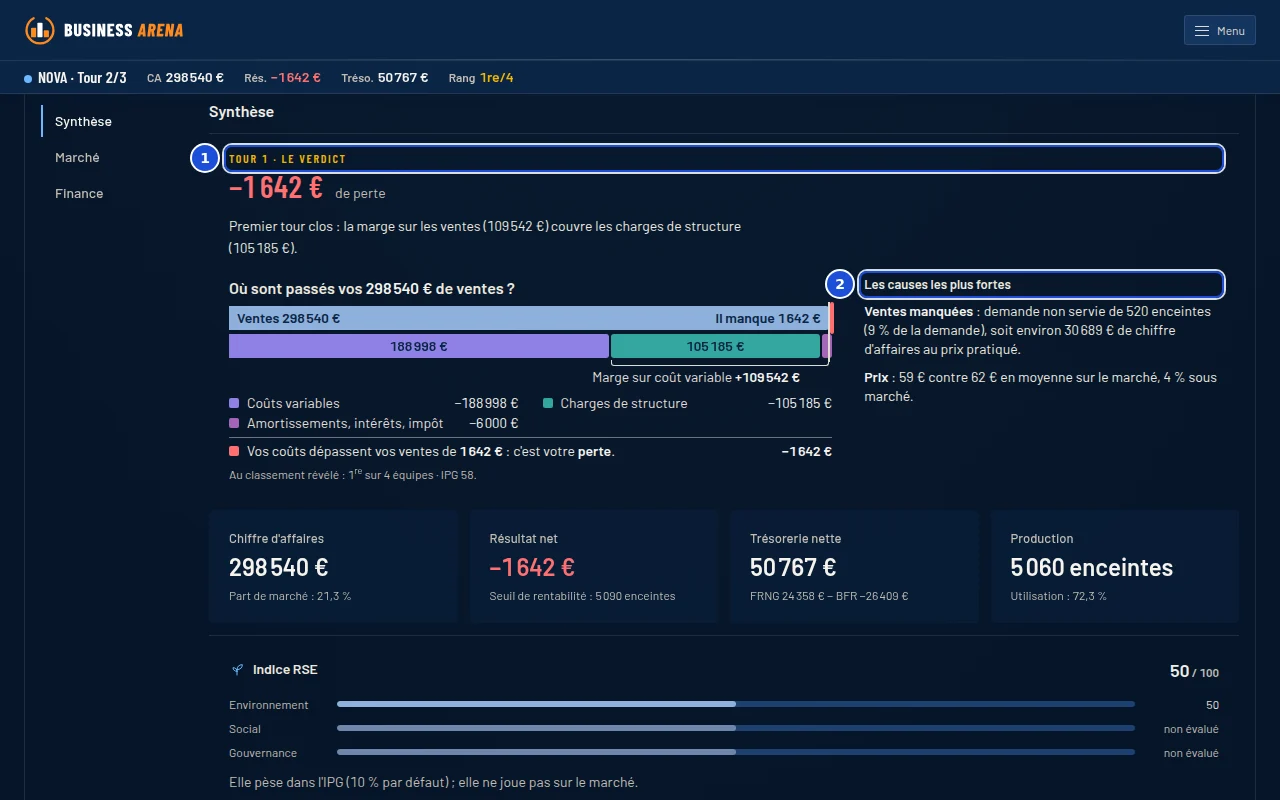Click the TOUR 1 · LE VERDICT heading

tap(288, 159)
